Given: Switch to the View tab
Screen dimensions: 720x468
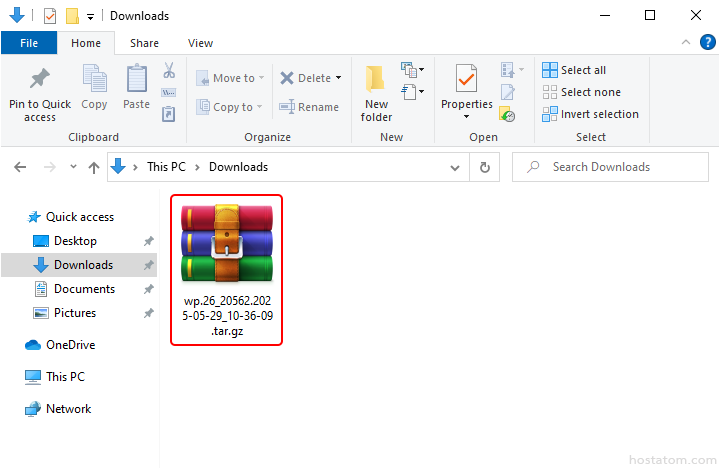Looking at the screenshot, I should click(200, 43).
